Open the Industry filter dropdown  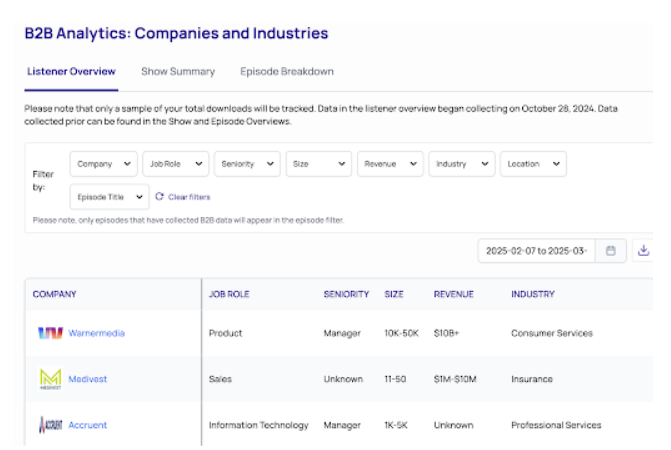tap(462, 164)
